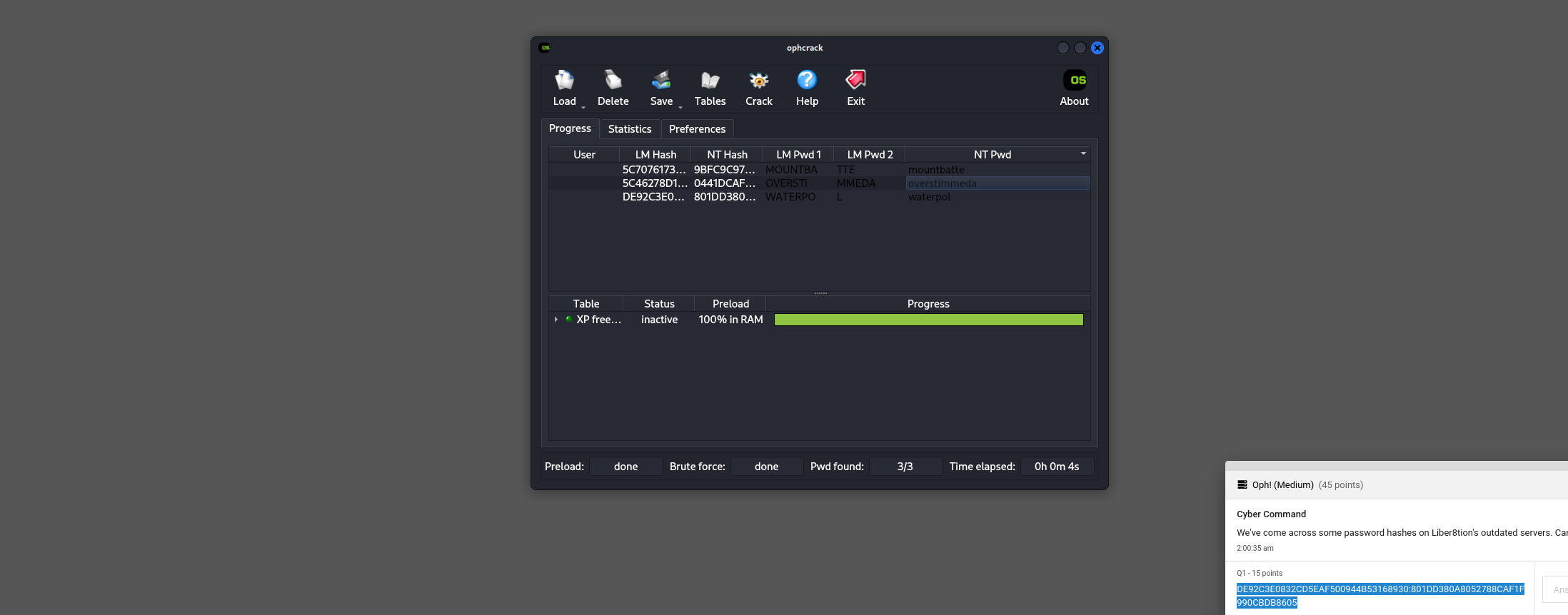Image resolution: width=1568 pixels, height=615 pixels.
Task: Sort by the LM Pwd 2 column header
Action: (870, 155)
